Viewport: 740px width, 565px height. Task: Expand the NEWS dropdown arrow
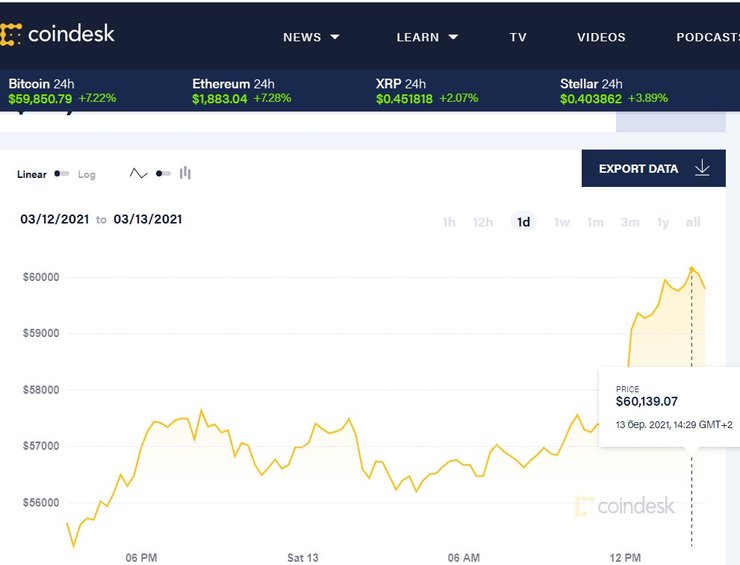click(x=335, y=37)
